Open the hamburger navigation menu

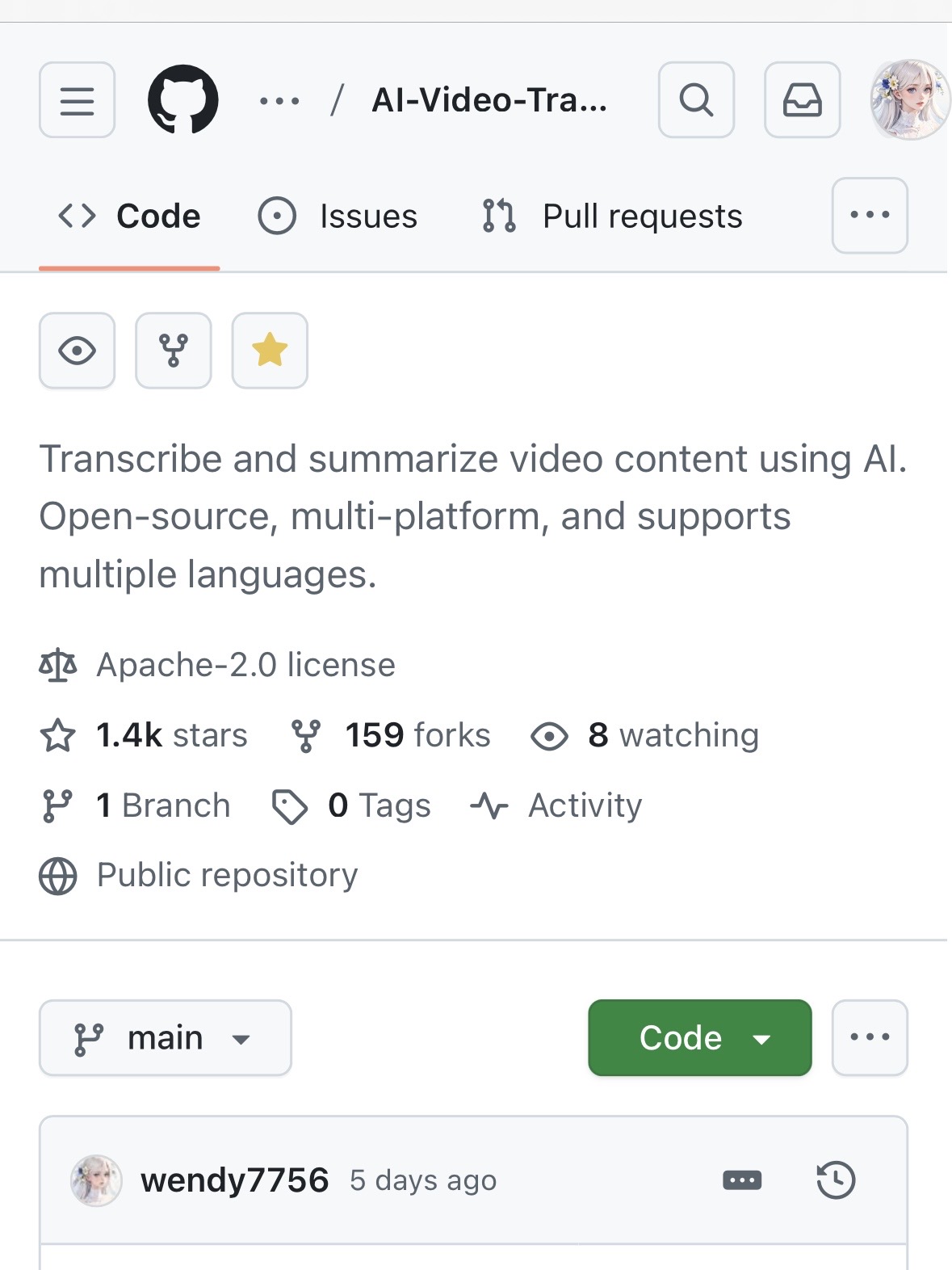click(x=77, y=100)
